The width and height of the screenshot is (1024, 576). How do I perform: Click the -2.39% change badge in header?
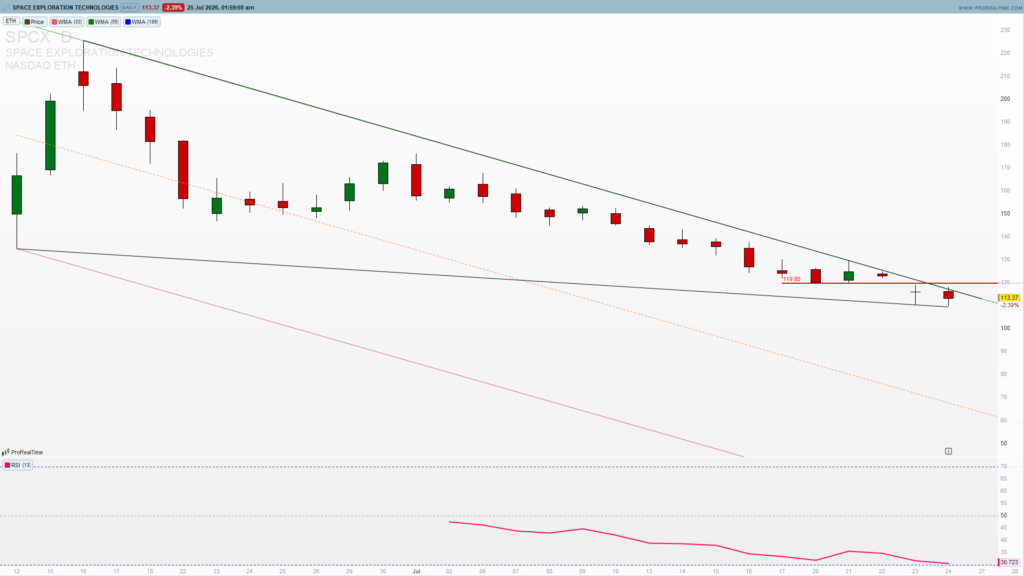(173, 7)
